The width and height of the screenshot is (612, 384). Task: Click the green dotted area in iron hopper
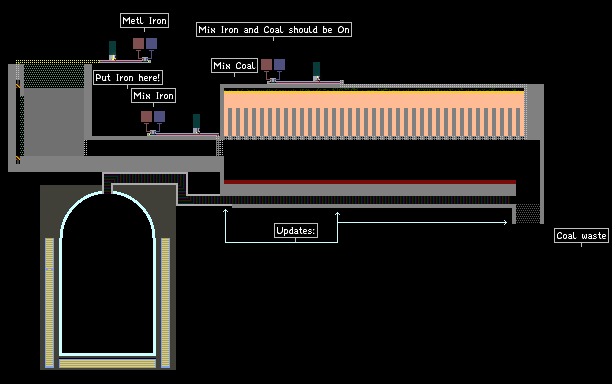click(x=54, y=76)
